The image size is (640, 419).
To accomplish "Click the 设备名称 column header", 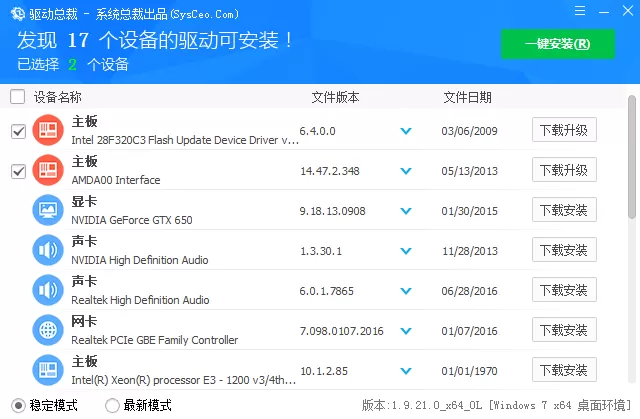I will coord(58,97).
